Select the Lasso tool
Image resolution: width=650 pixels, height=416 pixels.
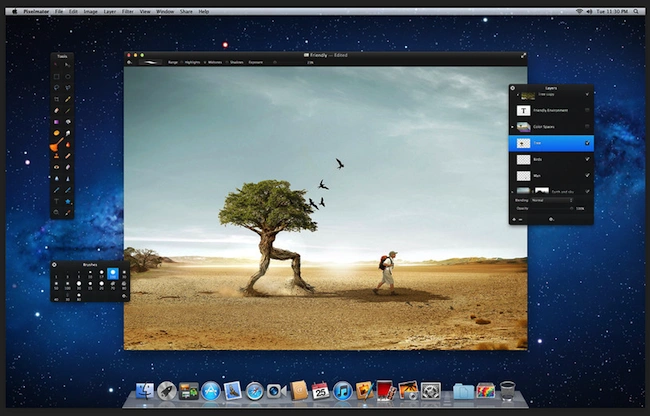click(56, 87)
